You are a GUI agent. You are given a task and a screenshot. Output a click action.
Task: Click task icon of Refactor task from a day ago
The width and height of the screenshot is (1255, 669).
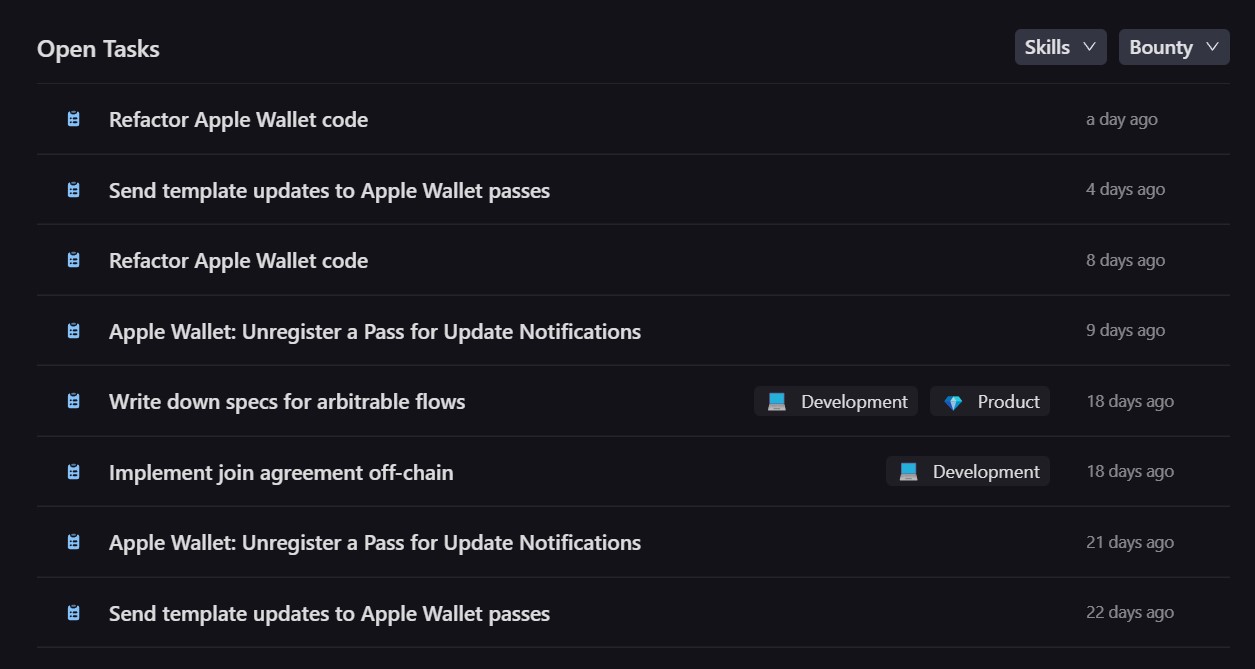[73, 119]
